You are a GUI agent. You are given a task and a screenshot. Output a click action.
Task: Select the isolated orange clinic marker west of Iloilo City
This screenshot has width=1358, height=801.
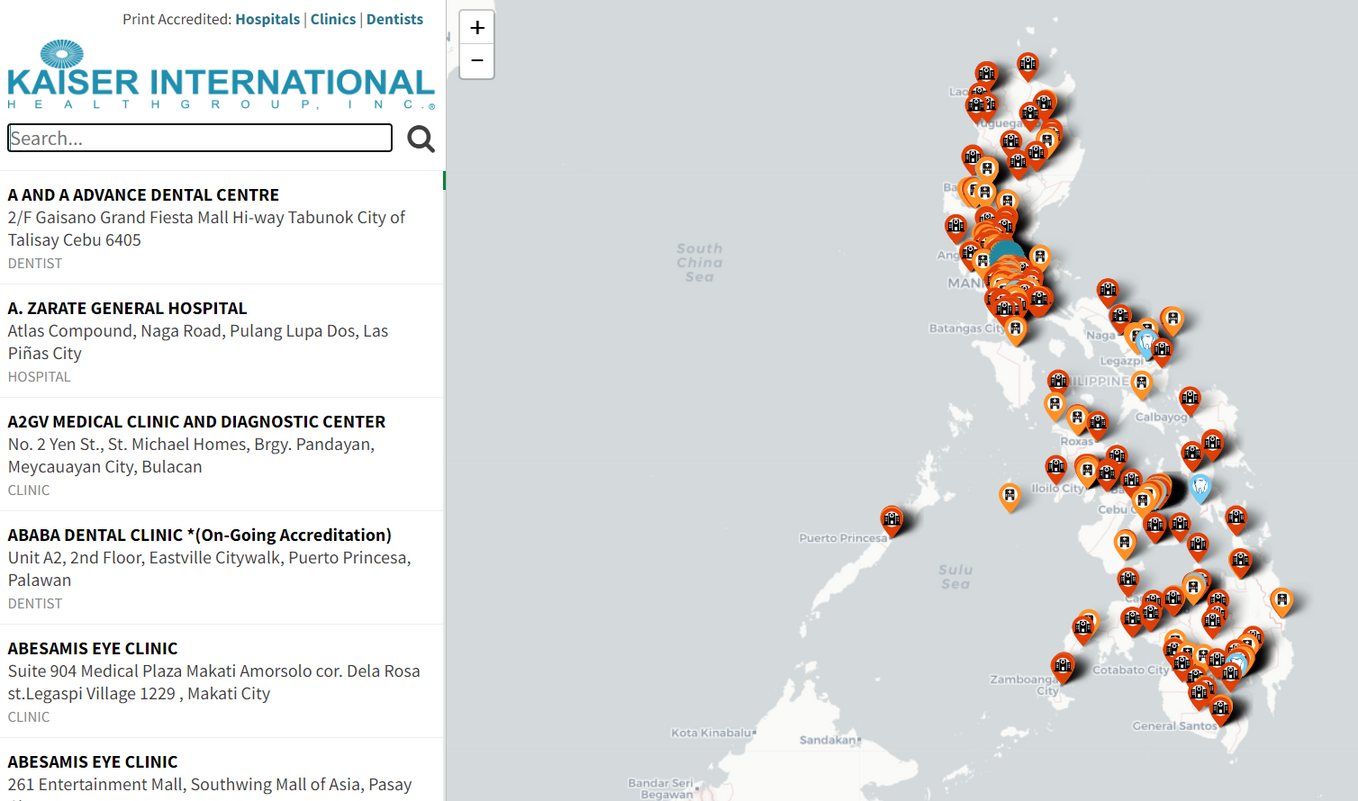click(1010, 495)
